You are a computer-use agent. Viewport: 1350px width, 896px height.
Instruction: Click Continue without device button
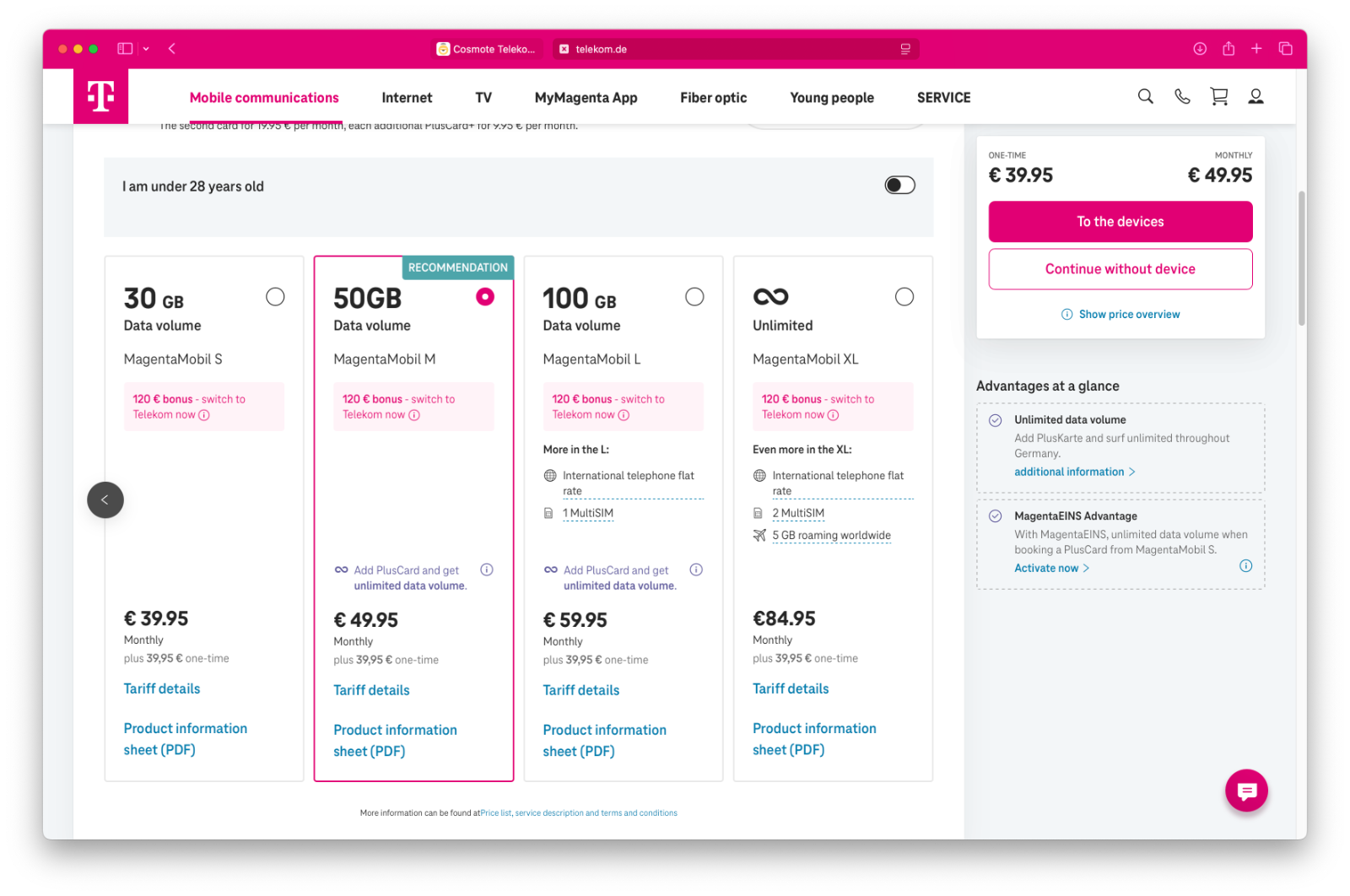(x=1120, y=269)
